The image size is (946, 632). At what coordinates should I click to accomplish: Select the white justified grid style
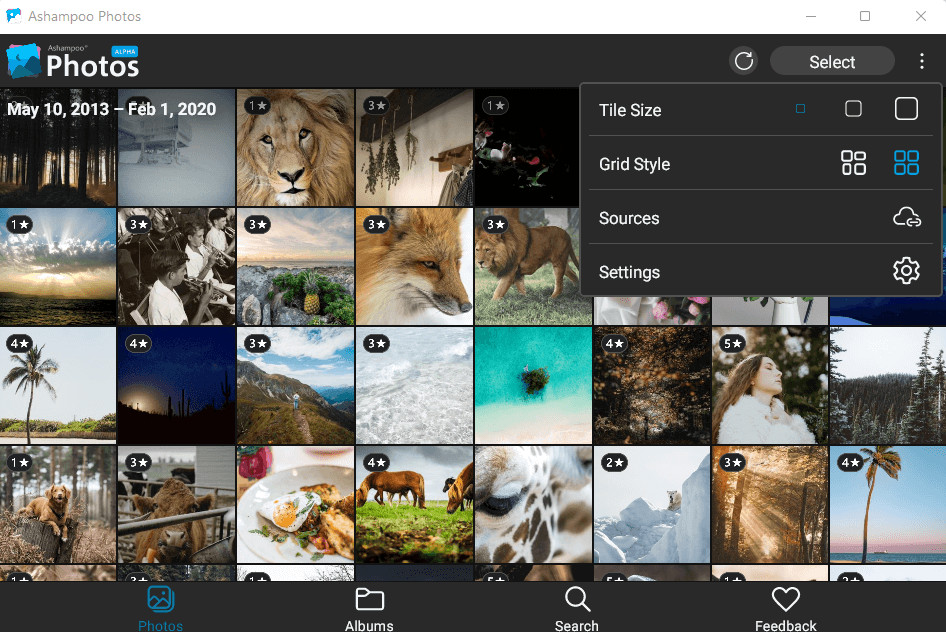click(x=853, y=163)
